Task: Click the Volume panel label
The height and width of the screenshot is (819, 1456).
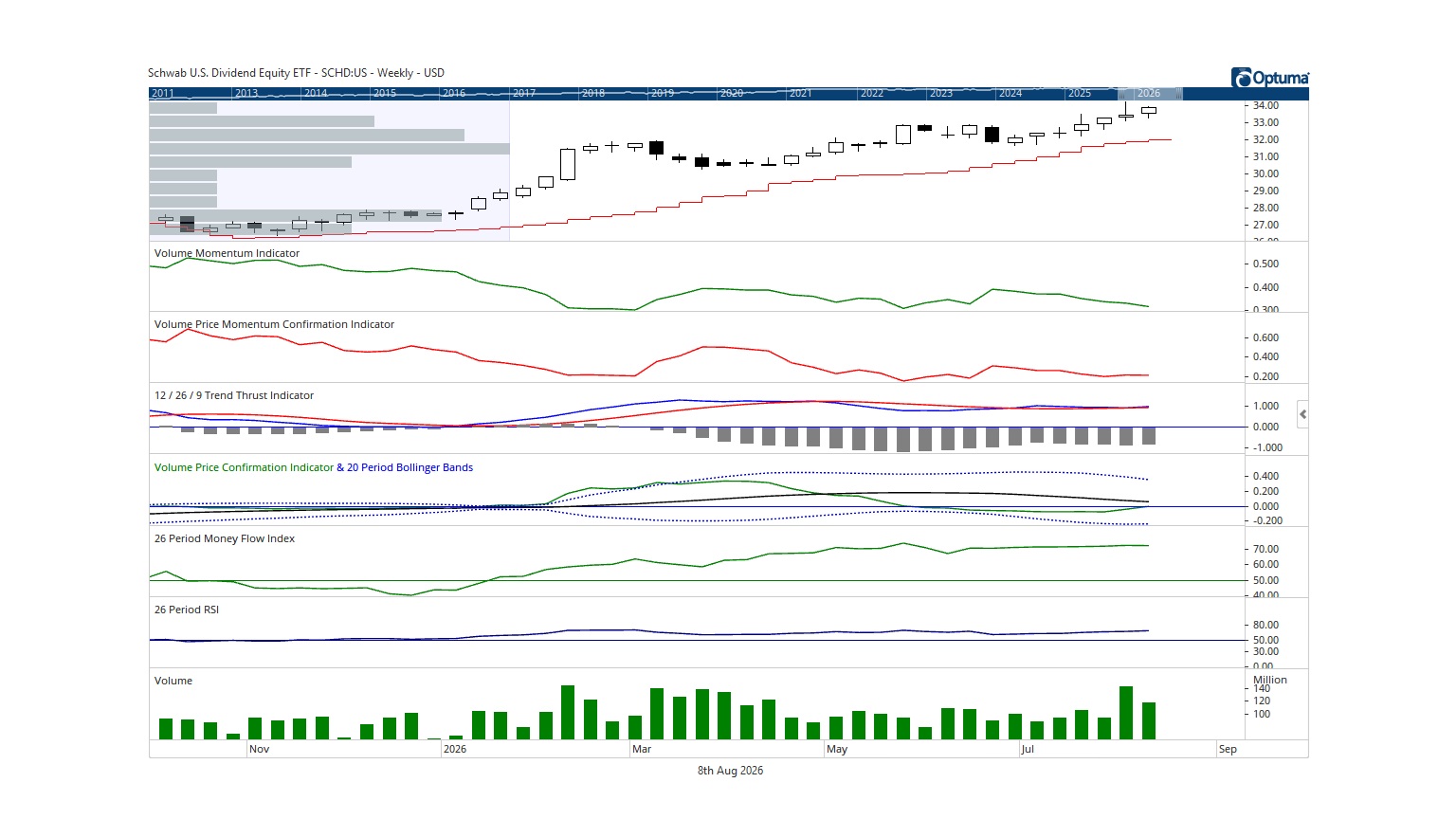Action: [x=173, y=681]
